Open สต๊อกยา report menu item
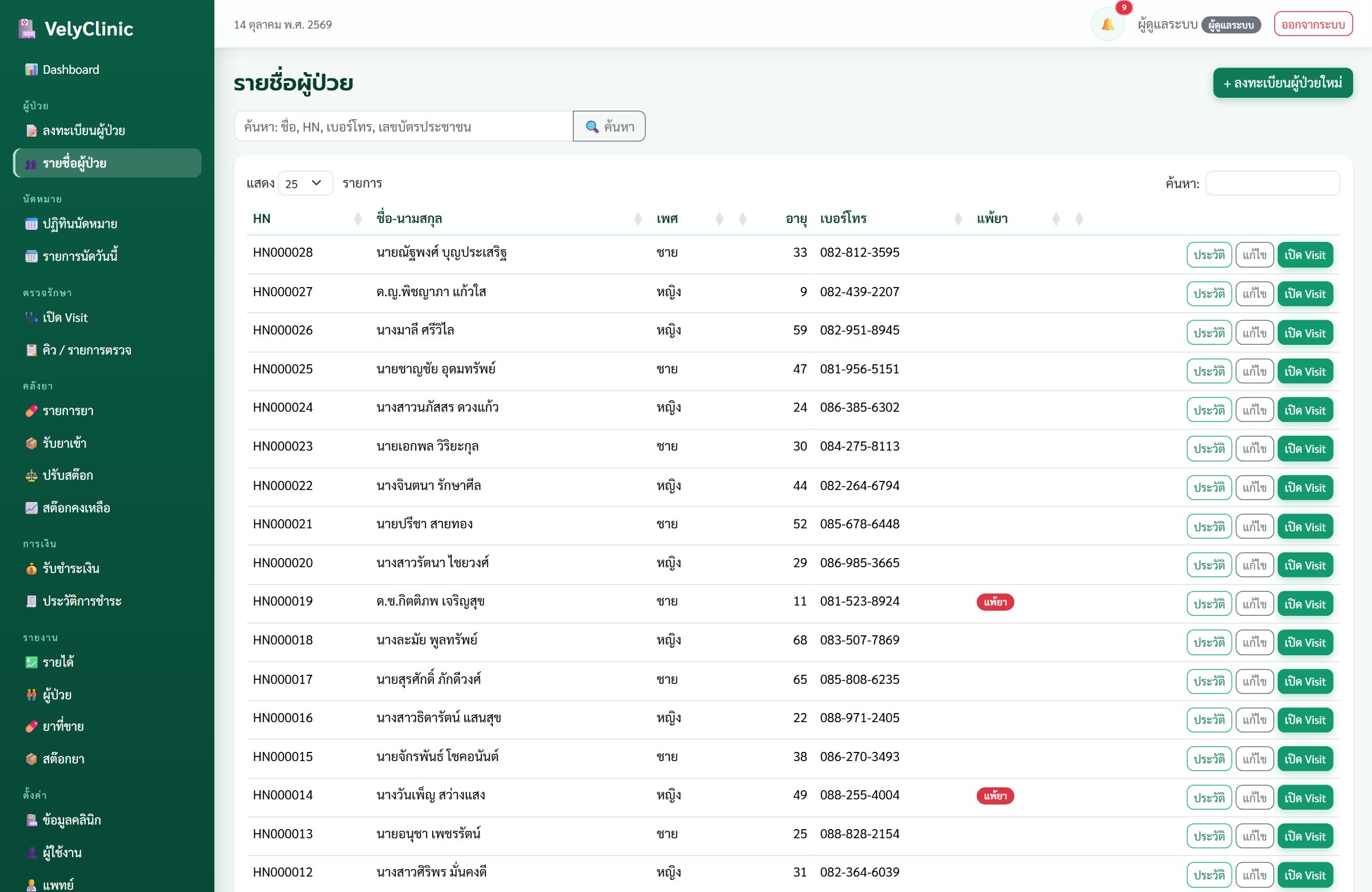 pyautogui.click(x=107, y=759)
